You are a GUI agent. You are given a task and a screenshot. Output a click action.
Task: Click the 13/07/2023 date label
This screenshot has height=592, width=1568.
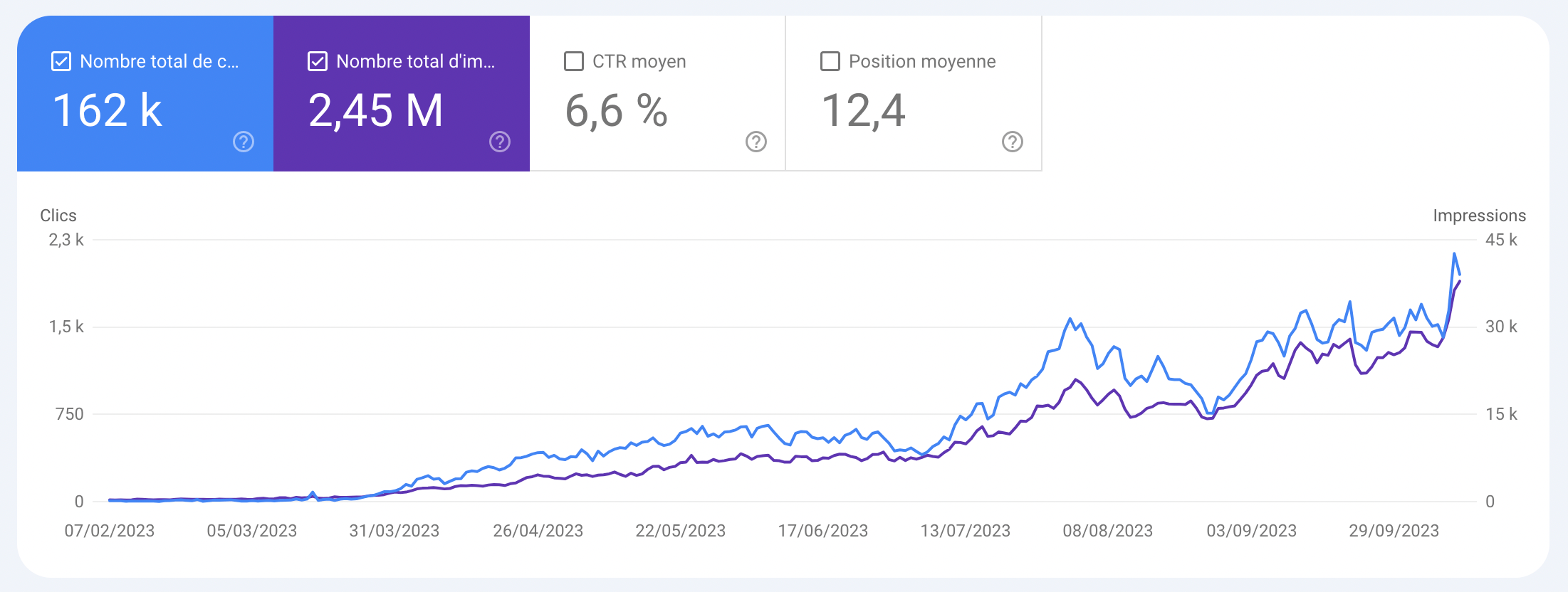(966, 531)
